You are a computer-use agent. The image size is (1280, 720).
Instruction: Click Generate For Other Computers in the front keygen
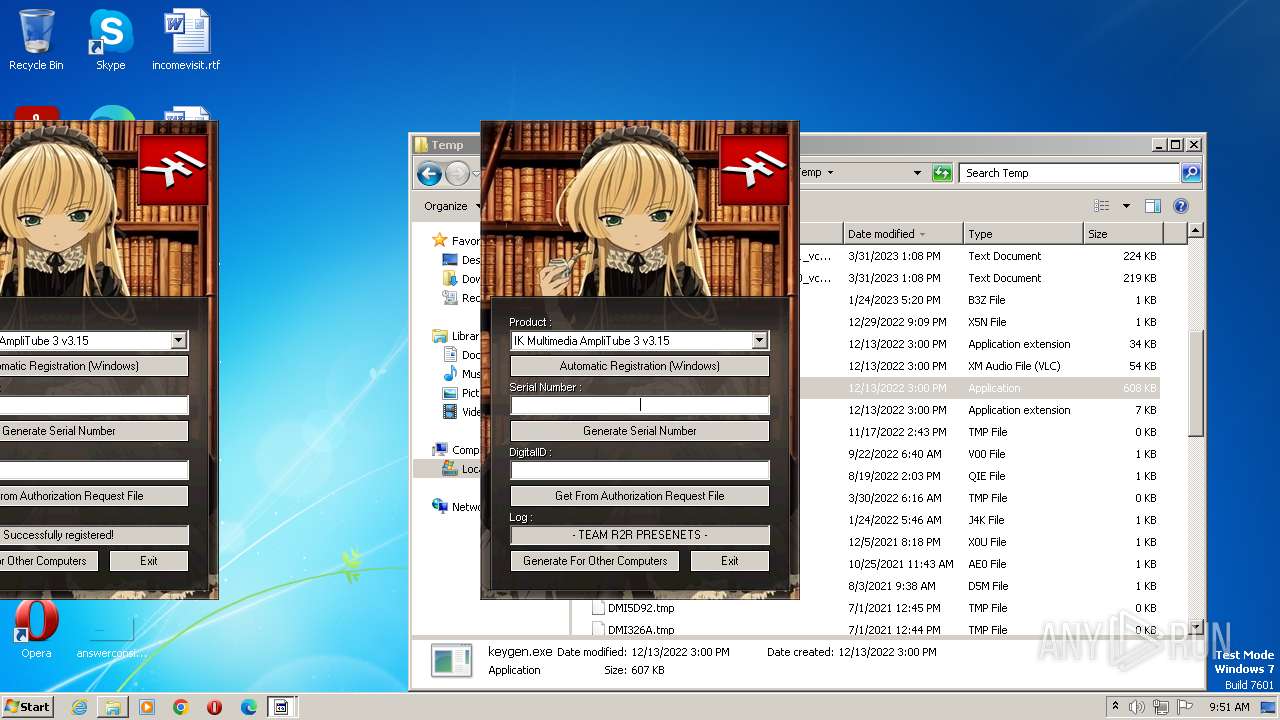tap(595, 561)
